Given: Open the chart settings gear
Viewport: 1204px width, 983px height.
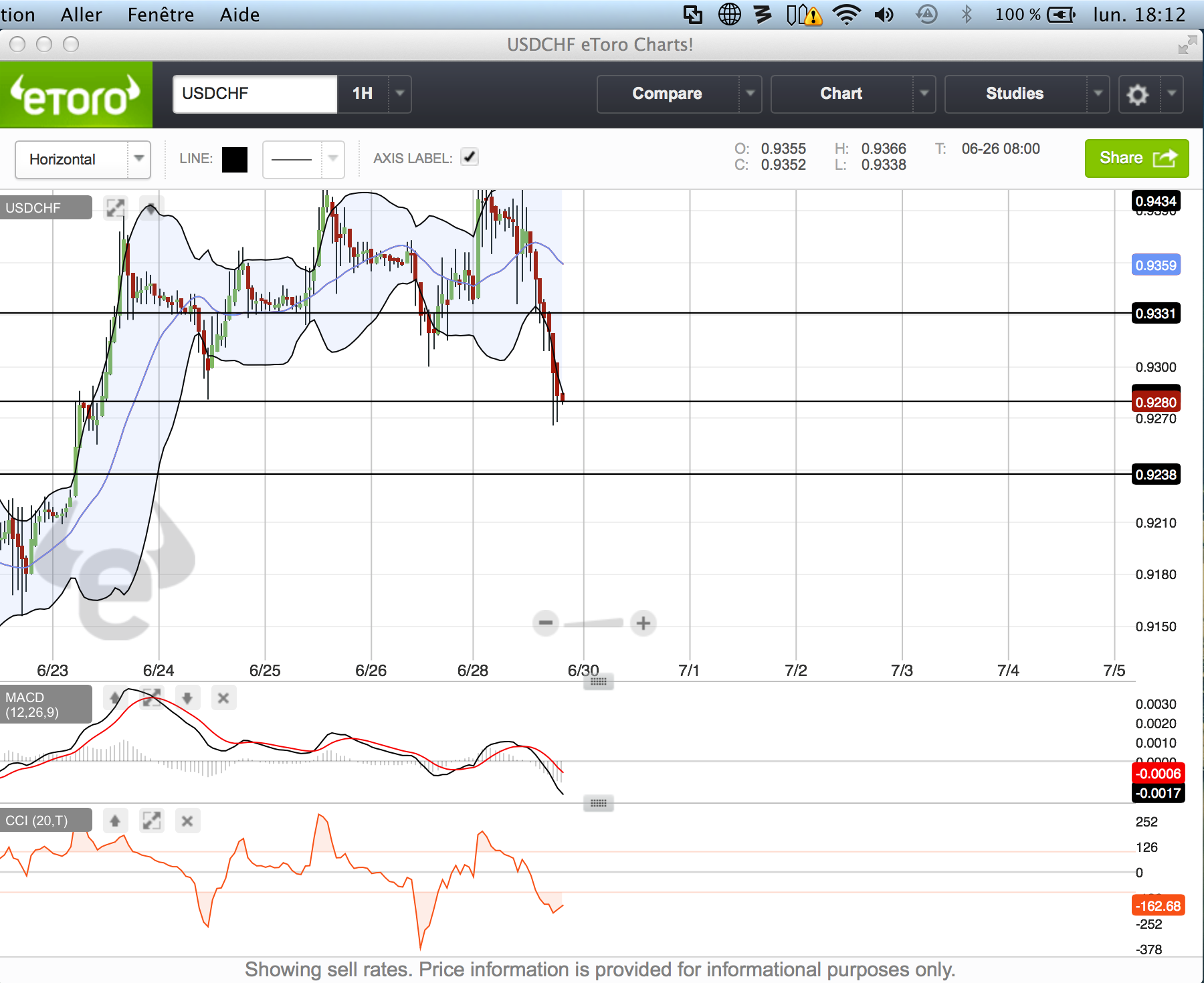Looking at the screenshot, I should tap(1137, 94).
